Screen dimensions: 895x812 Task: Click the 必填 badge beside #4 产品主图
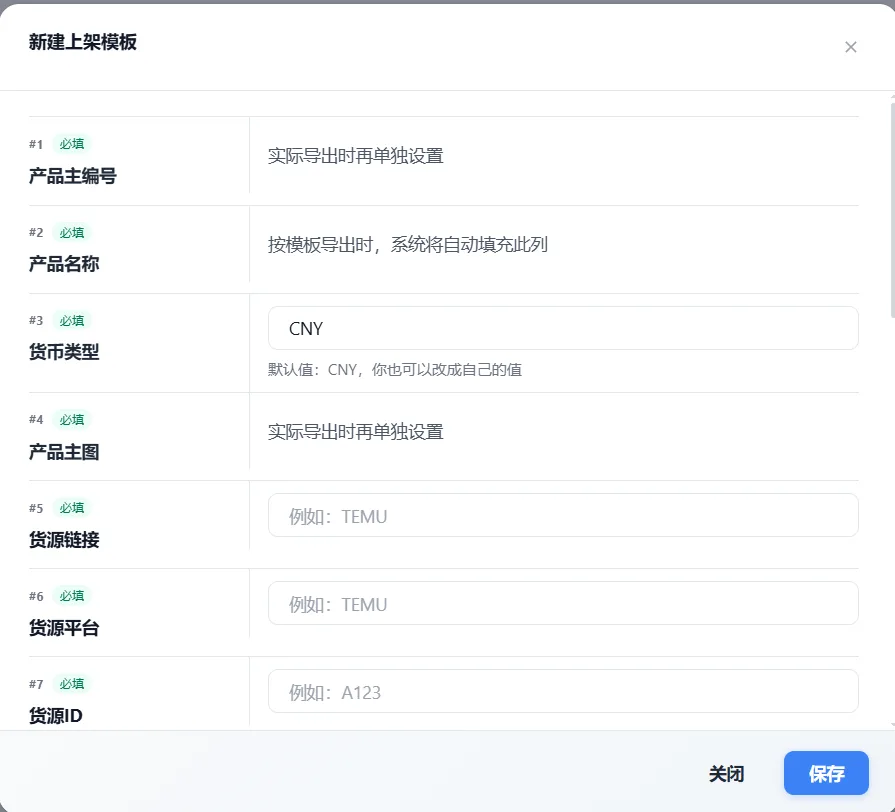tap(72, 419)
